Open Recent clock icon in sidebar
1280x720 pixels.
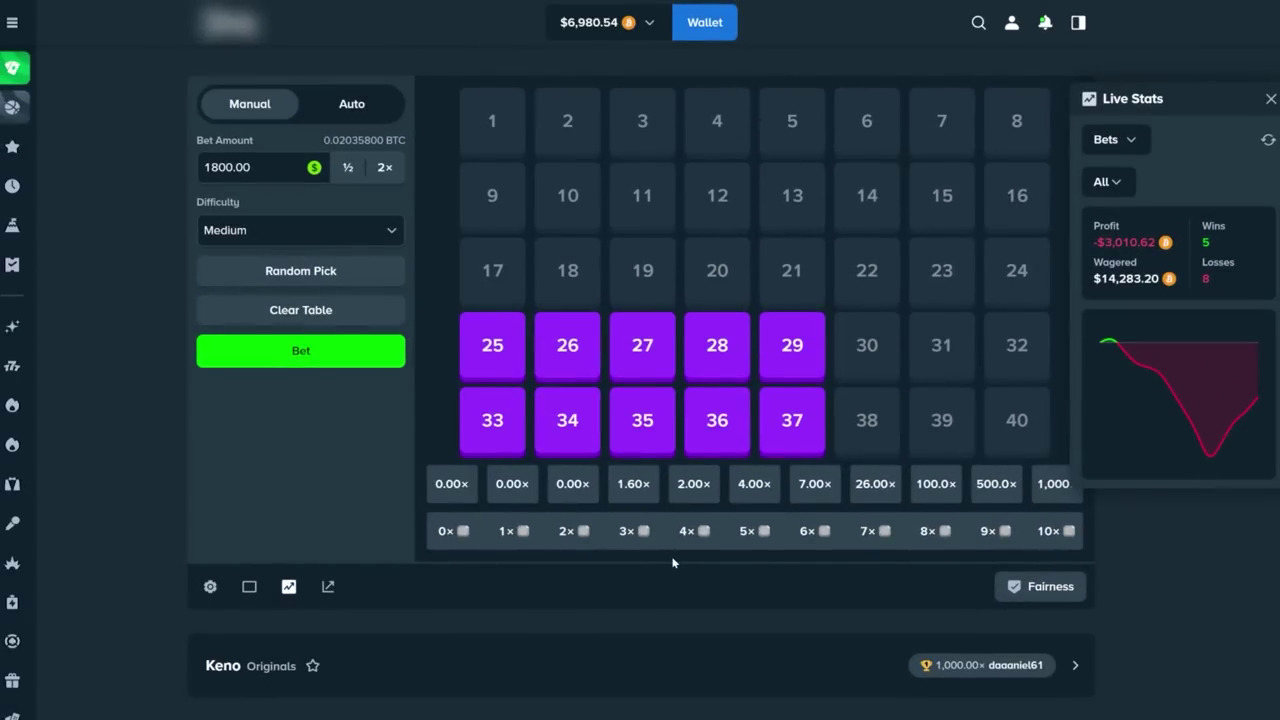tap(12, 186)
